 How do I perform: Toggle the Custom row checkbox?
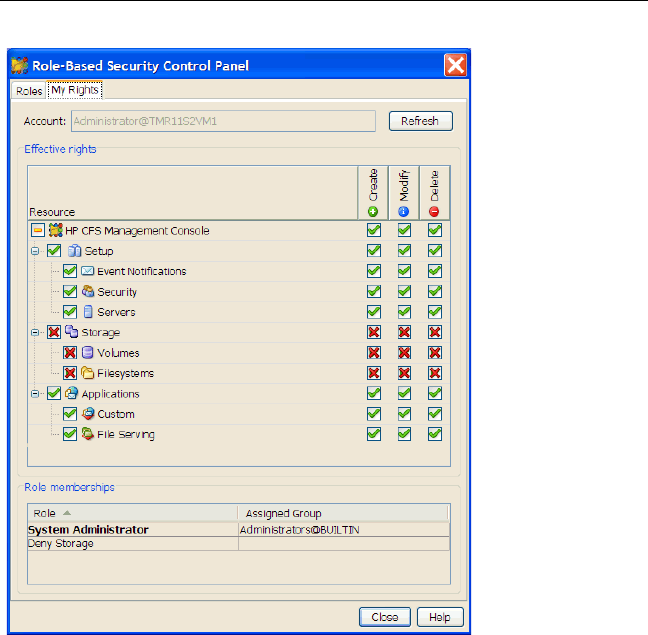(x=70, y=414)
